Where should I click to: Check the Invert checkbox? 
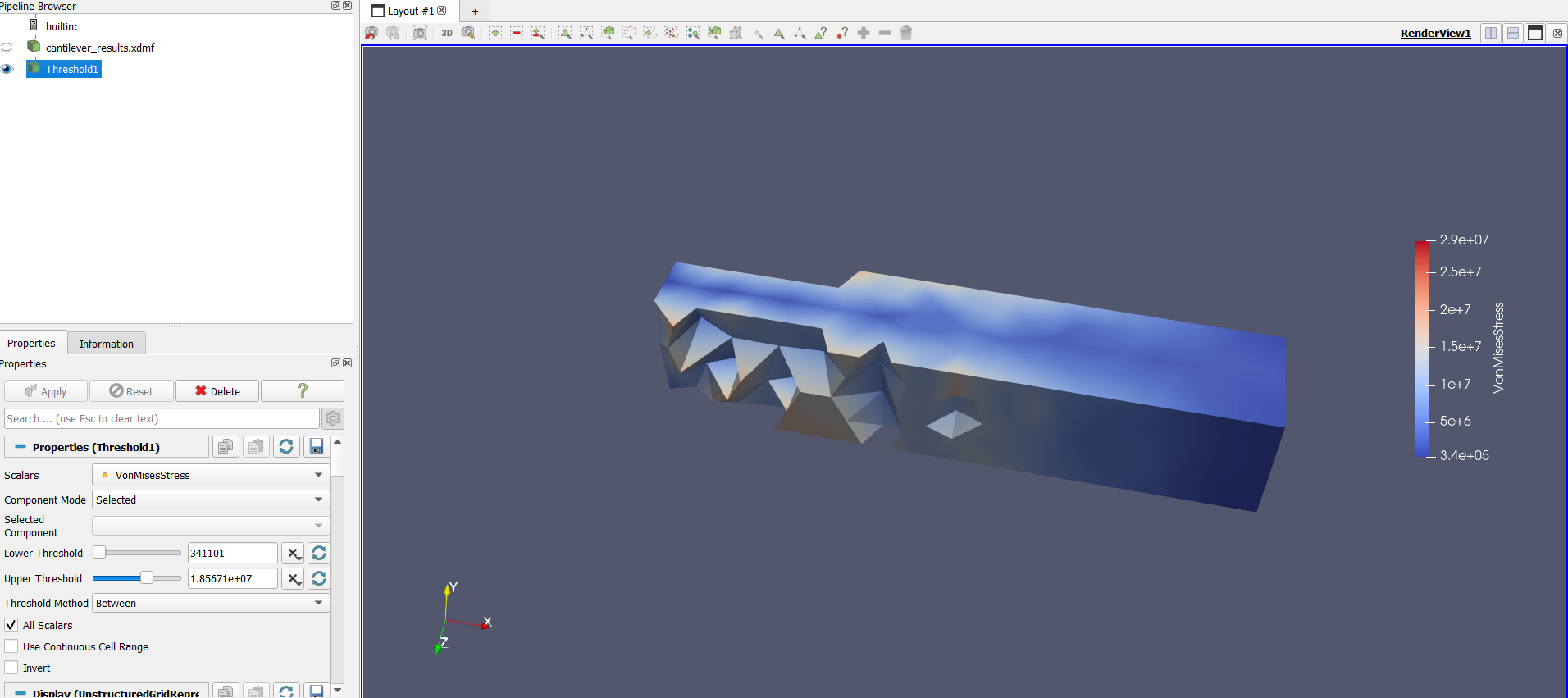11,668
